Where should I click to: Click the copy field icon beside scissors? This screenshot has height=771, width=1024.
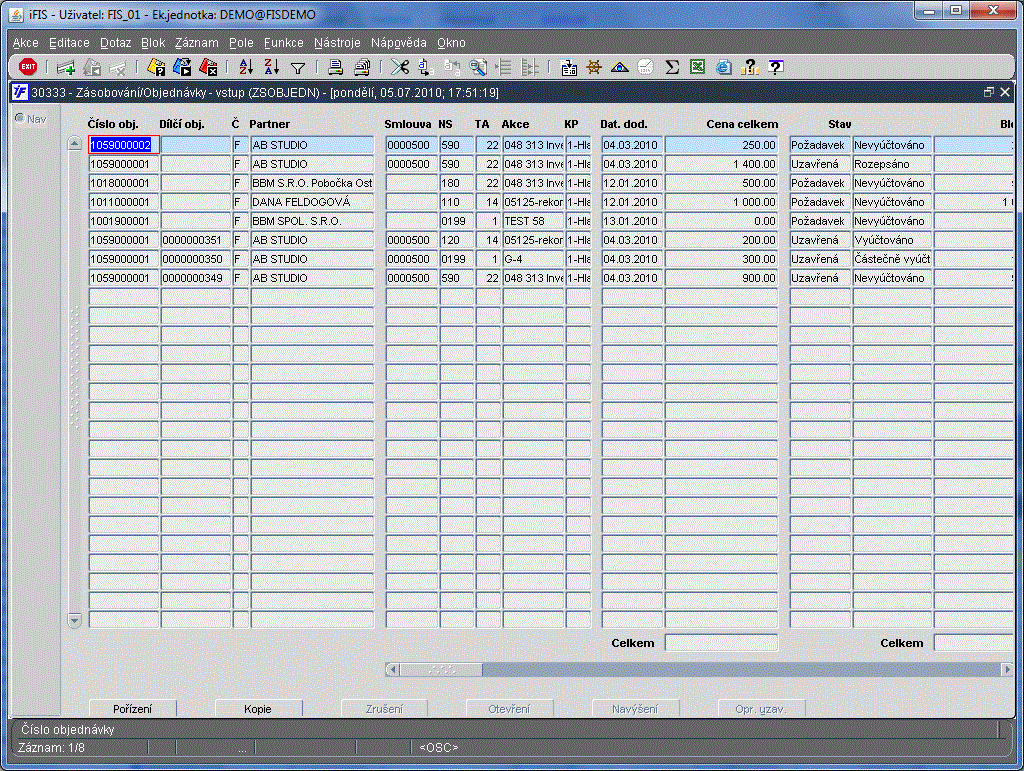click(426, 67)
